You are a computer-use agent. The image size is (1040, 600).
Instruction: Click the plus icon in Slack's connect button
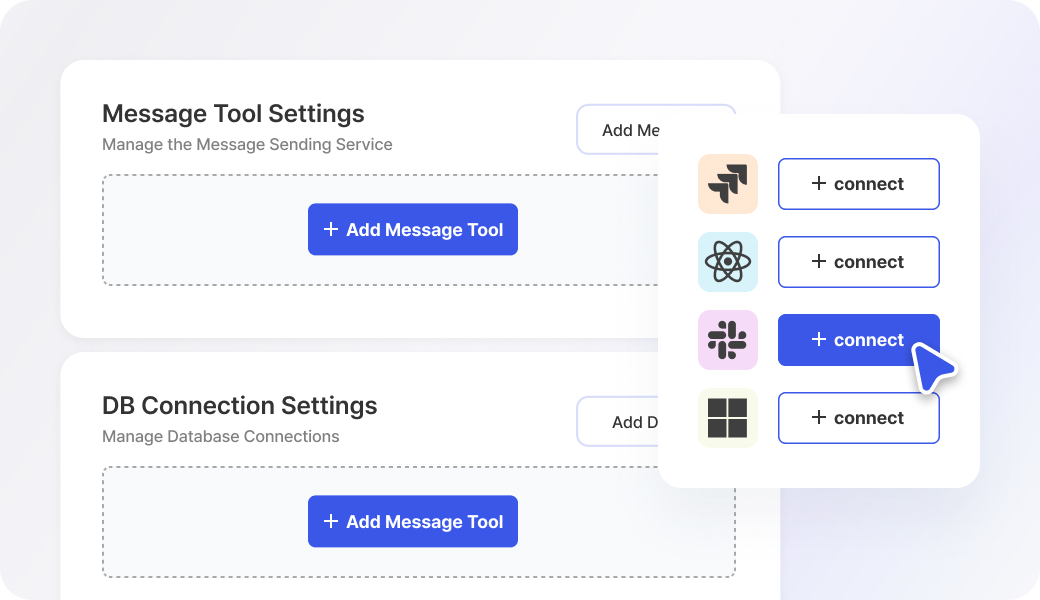point(818,340)
